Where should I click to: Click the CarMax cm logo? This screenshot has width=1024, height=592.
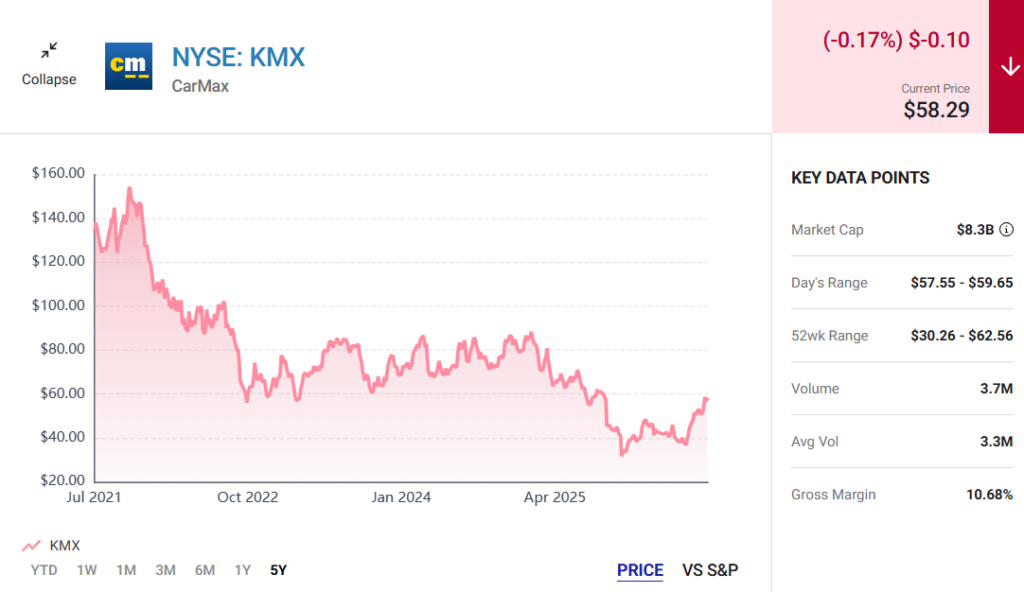[x=129, y=66]
